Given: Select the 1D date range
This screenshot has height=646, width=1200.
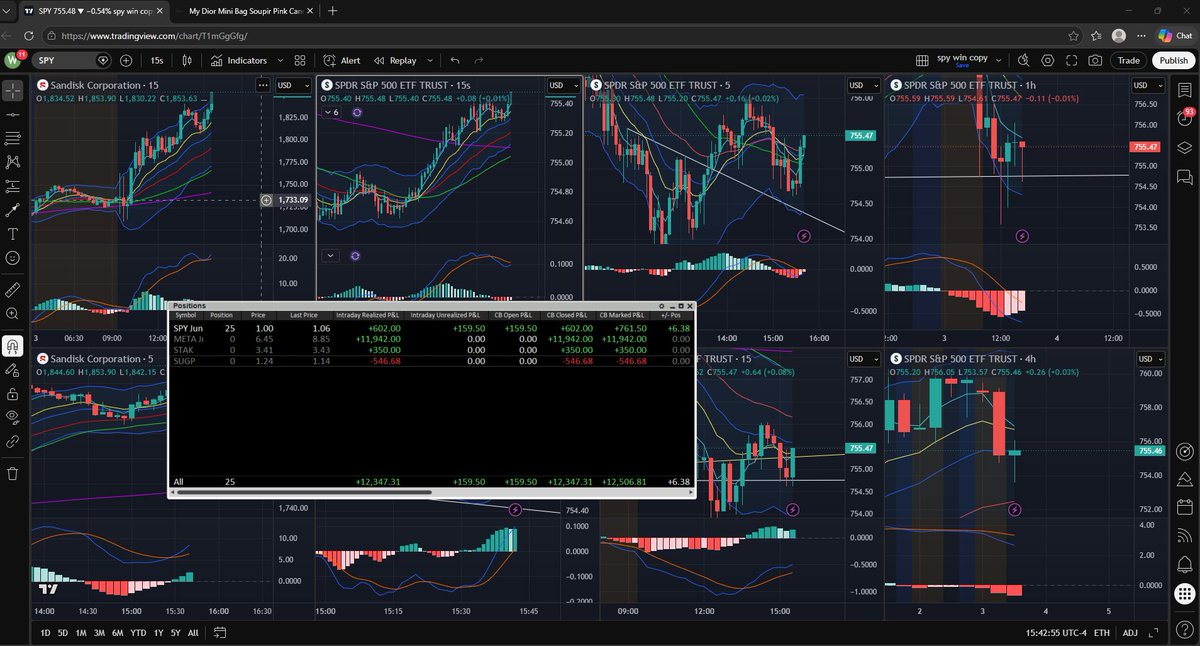Looking at the screenshot, I should [45, 633].
